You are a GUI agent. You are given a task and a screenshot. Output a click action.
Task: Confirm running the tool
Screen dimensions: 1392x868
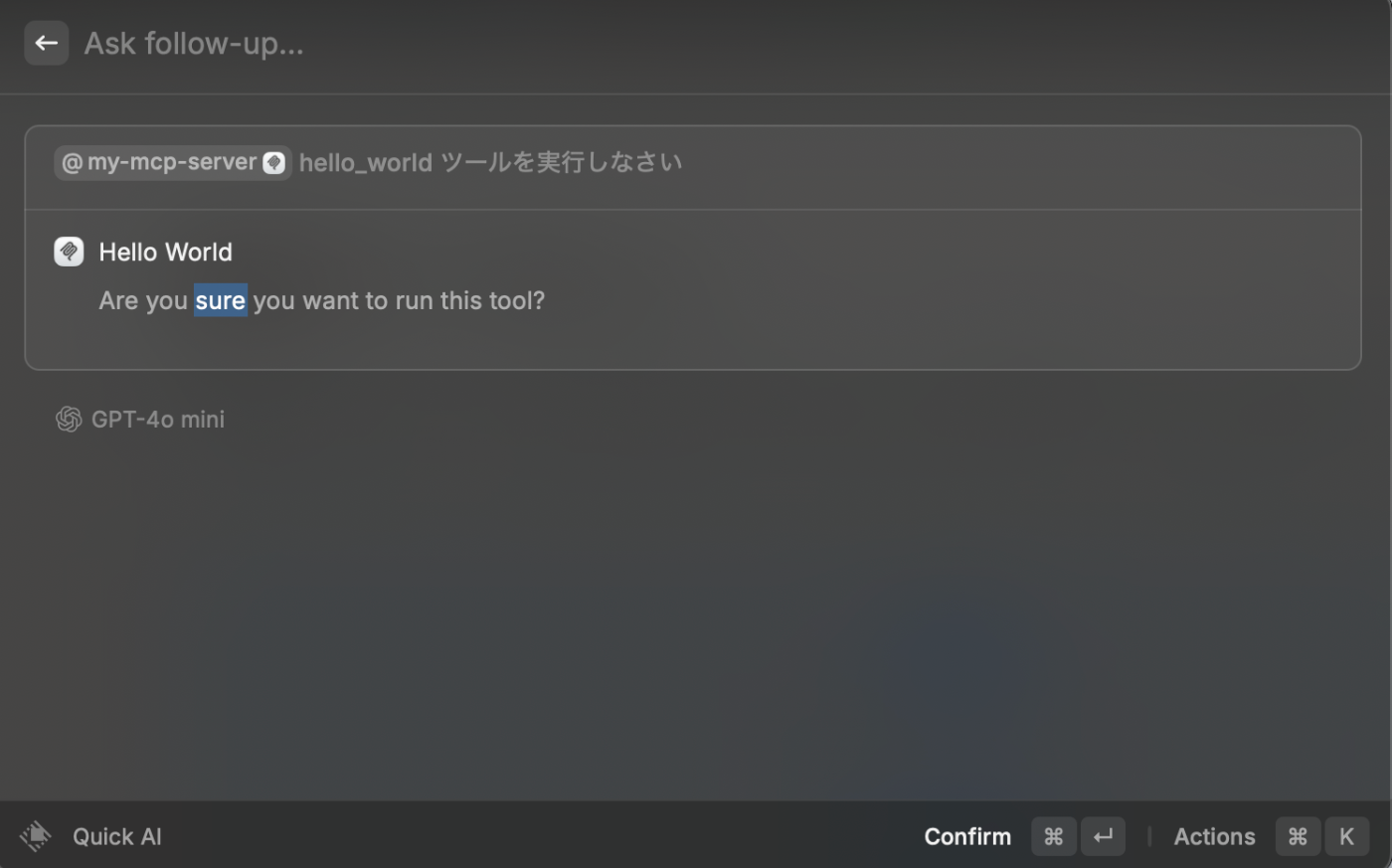tap(967, 837)
